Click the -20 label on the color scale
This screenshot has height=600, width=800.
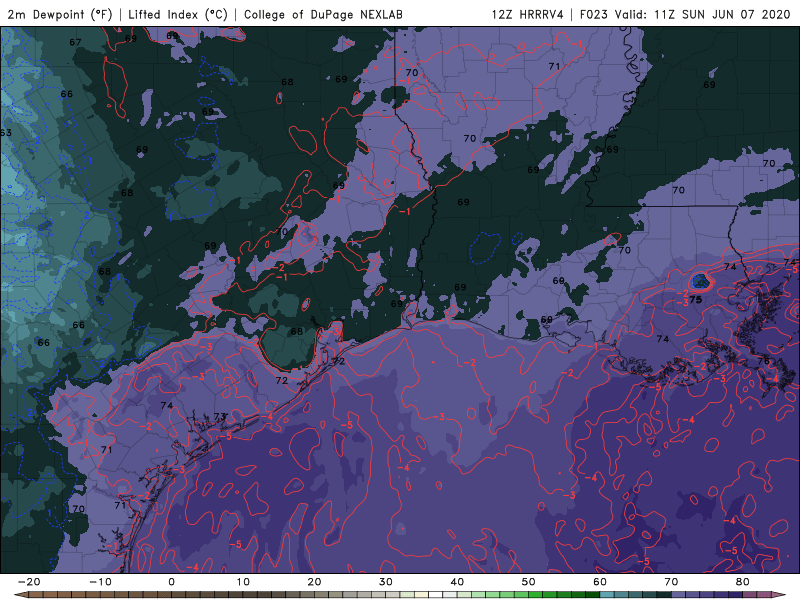coord(29,582)
